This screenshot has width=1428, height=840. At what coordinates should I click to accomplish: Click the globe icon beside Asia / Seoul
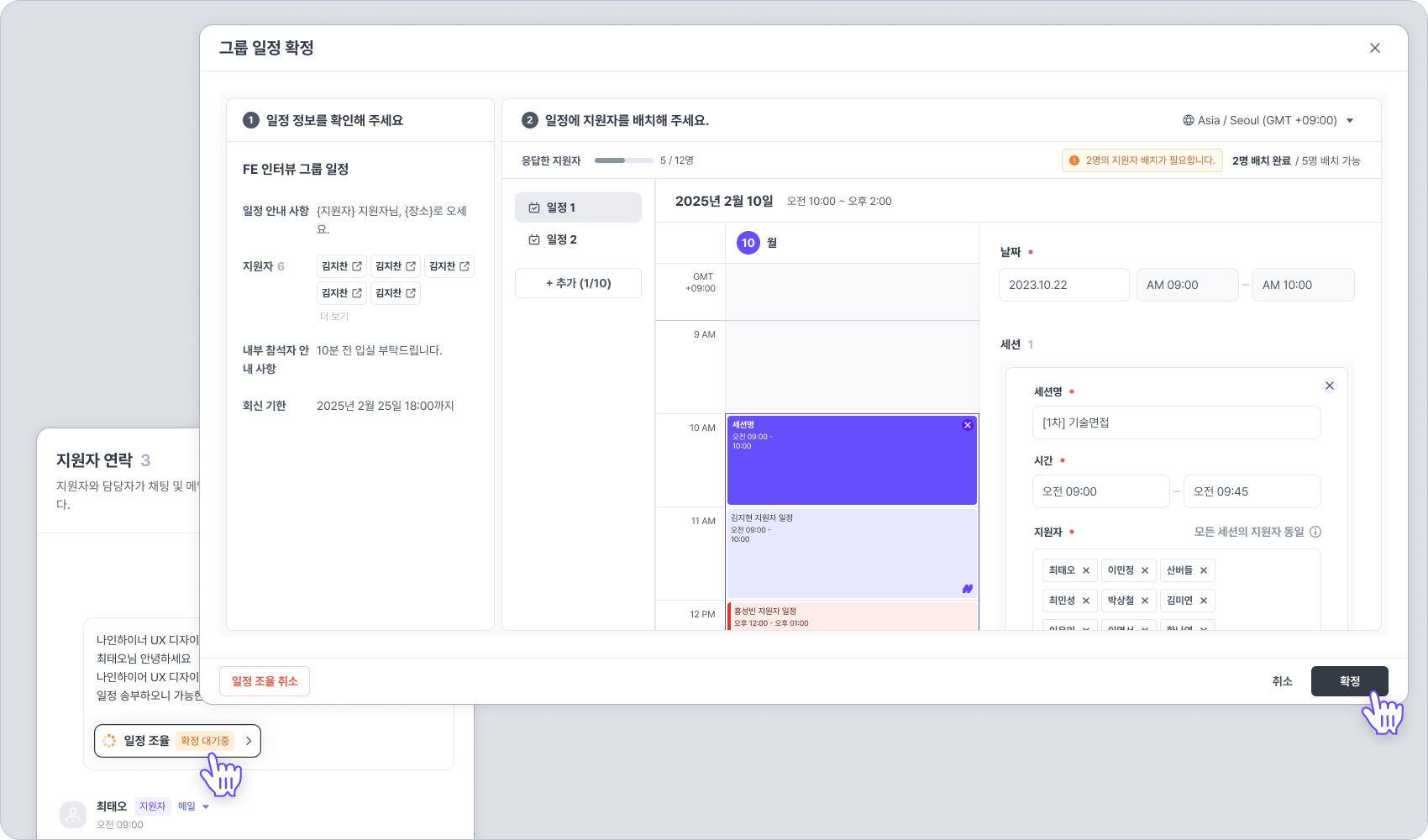pos(1189,120)
